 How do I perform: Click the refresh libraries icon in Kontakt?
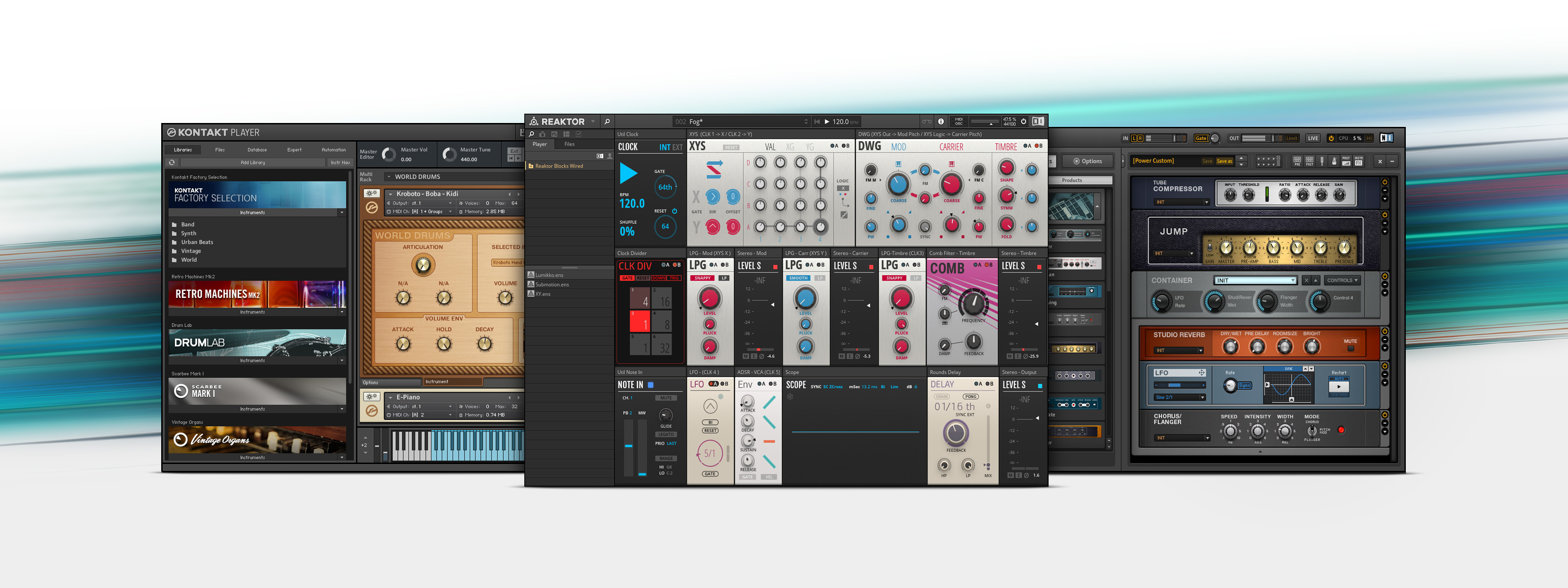click(x=171, y=163)
